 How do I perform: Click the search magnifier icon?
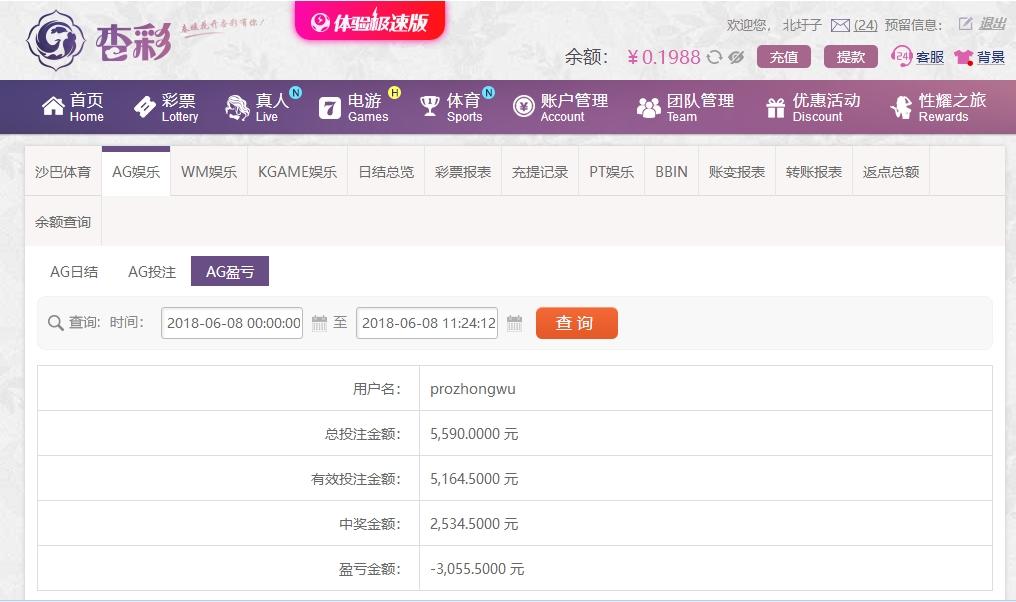tap(56, 323)
